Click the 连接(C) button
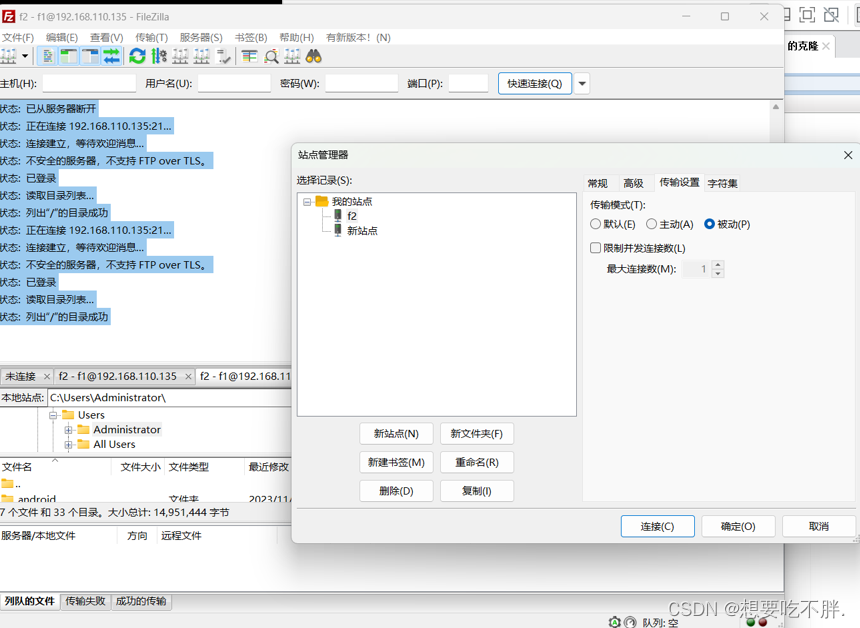Viewport: 860px width, 628px height. (x=658, y=527)
